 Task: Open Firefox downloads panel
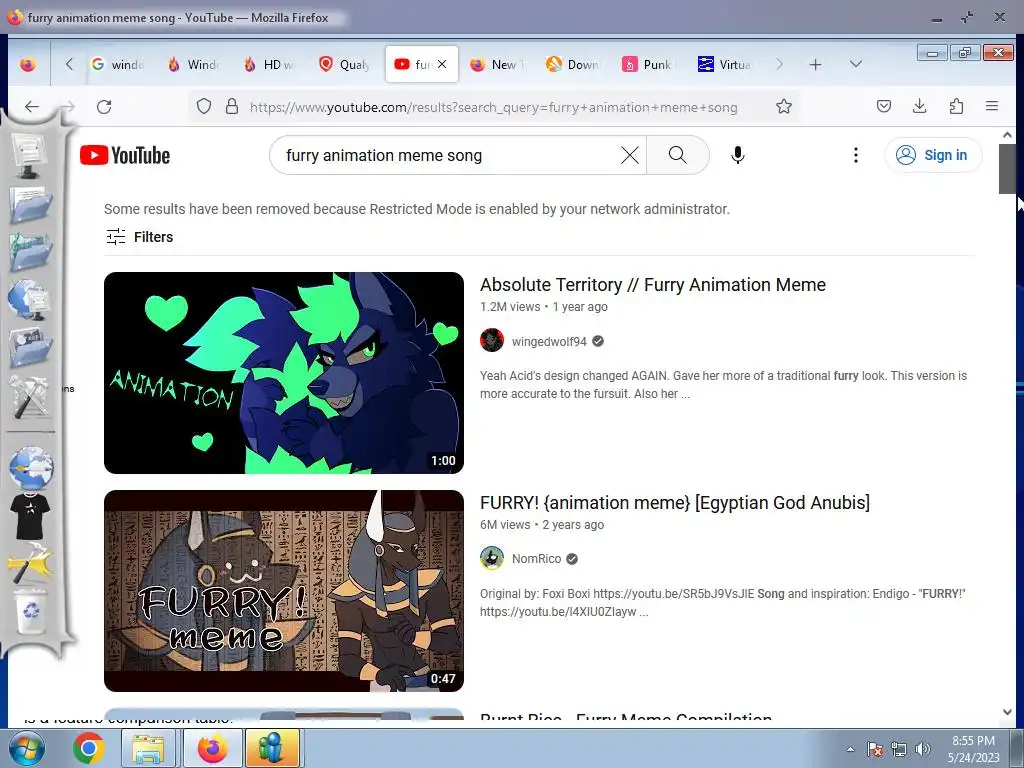920,106
